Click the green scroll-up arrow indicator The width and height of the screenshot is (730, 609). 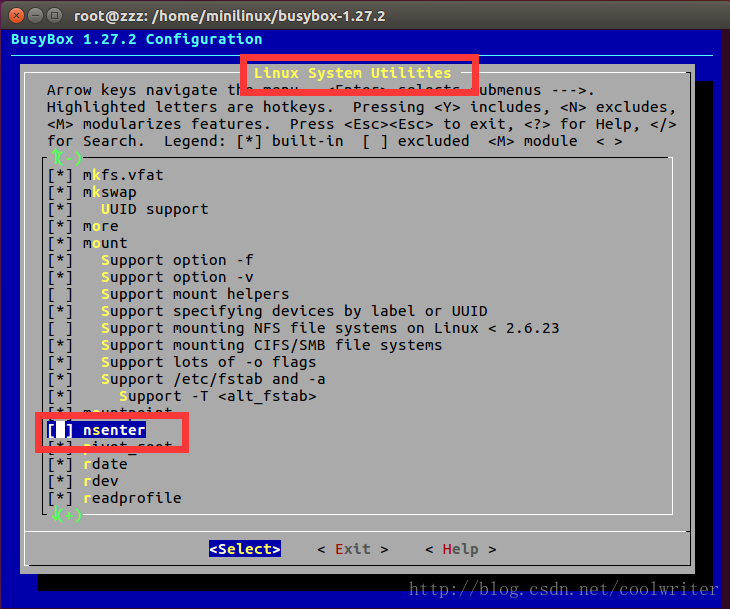(x=67, y=158)
